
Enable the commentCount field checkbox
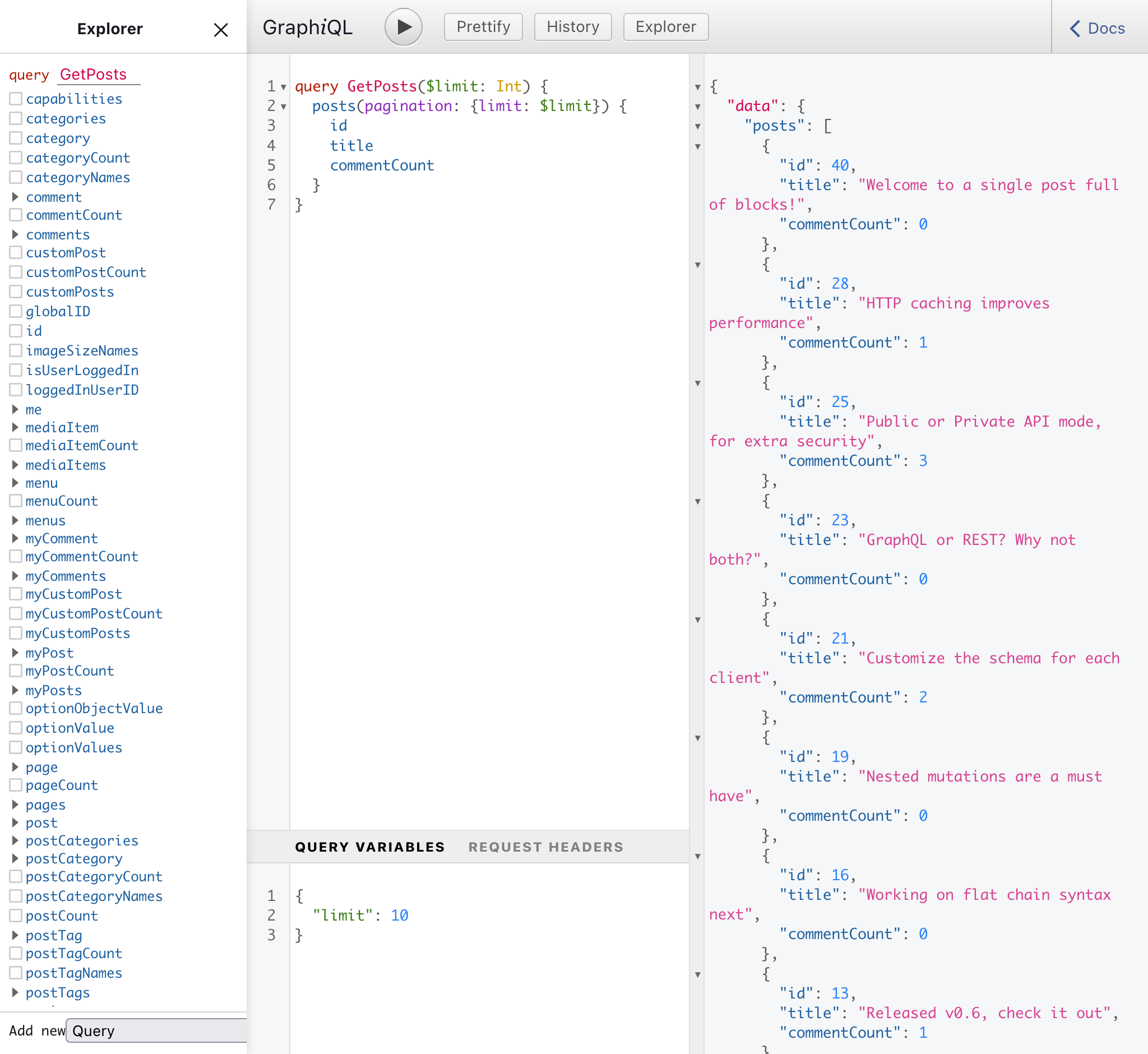pos(16,215)
